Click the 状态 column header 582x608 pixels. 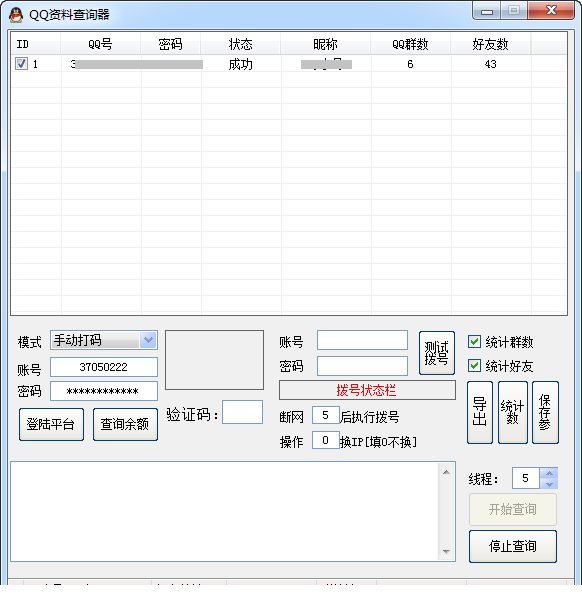[x=240, y=44]
